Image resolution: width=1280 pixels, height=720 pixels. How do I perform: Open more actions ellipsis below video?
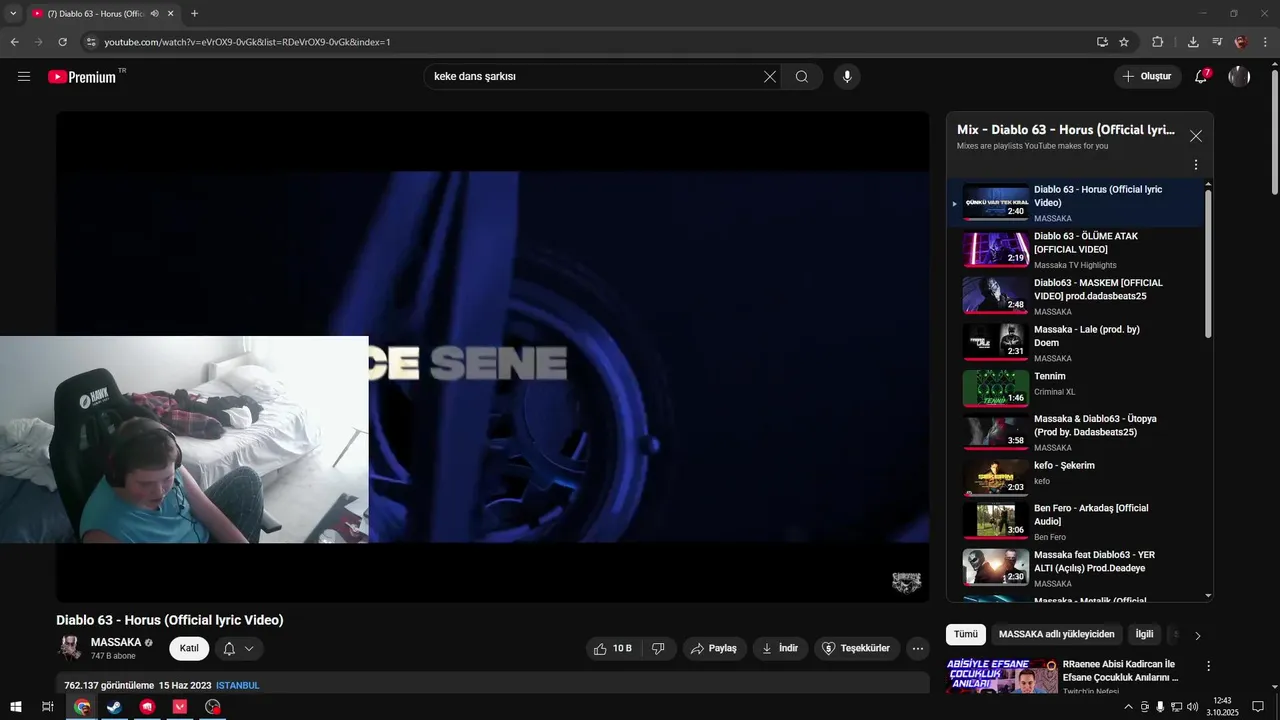pos(918,649)
